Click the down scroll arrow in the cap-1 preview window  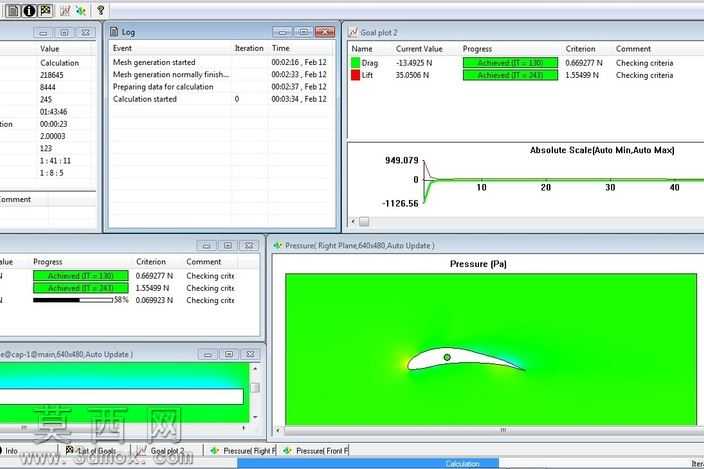pyautogui.click(x=255, y=417)
